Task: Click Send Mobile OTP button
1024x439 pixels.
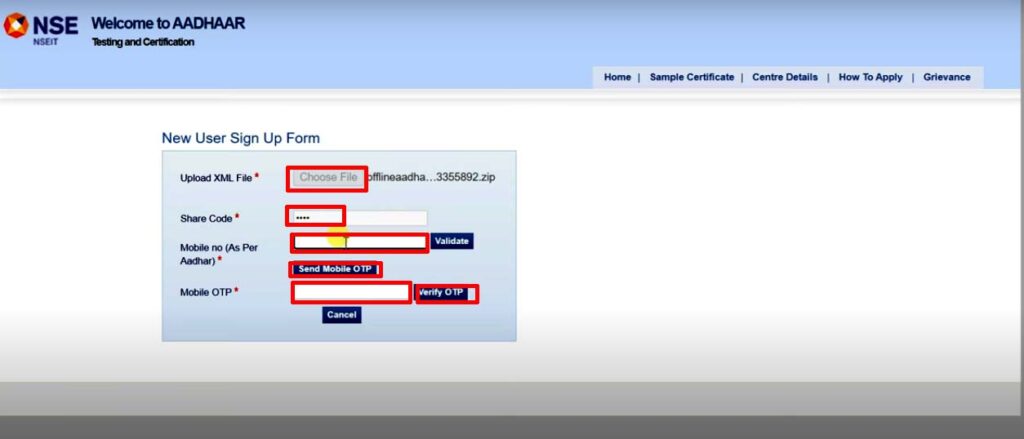Action: pyautogui.click(x=335, y=269)
